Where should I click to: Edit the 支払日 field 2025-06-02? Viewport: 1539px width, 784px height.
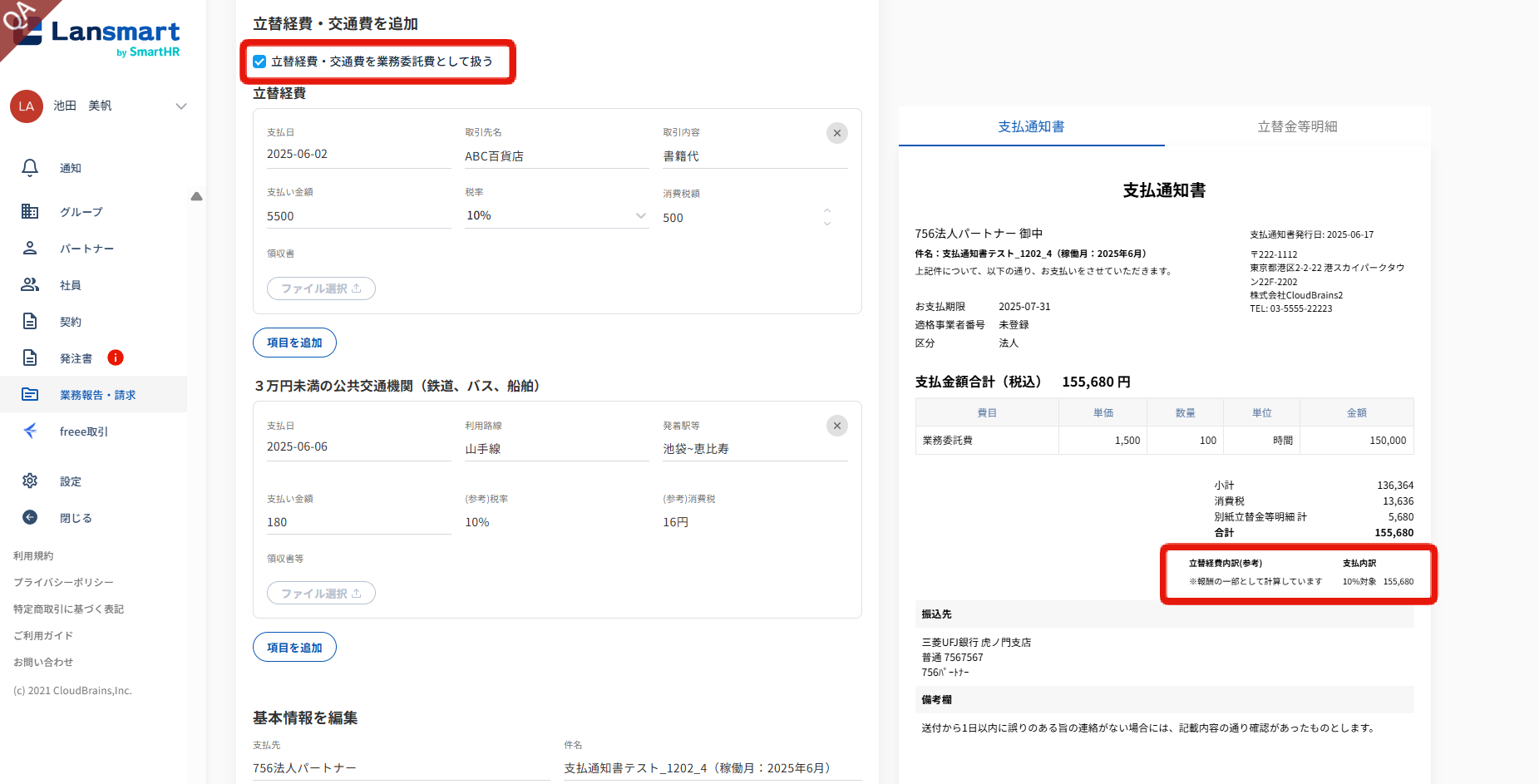tap(359, 155)
